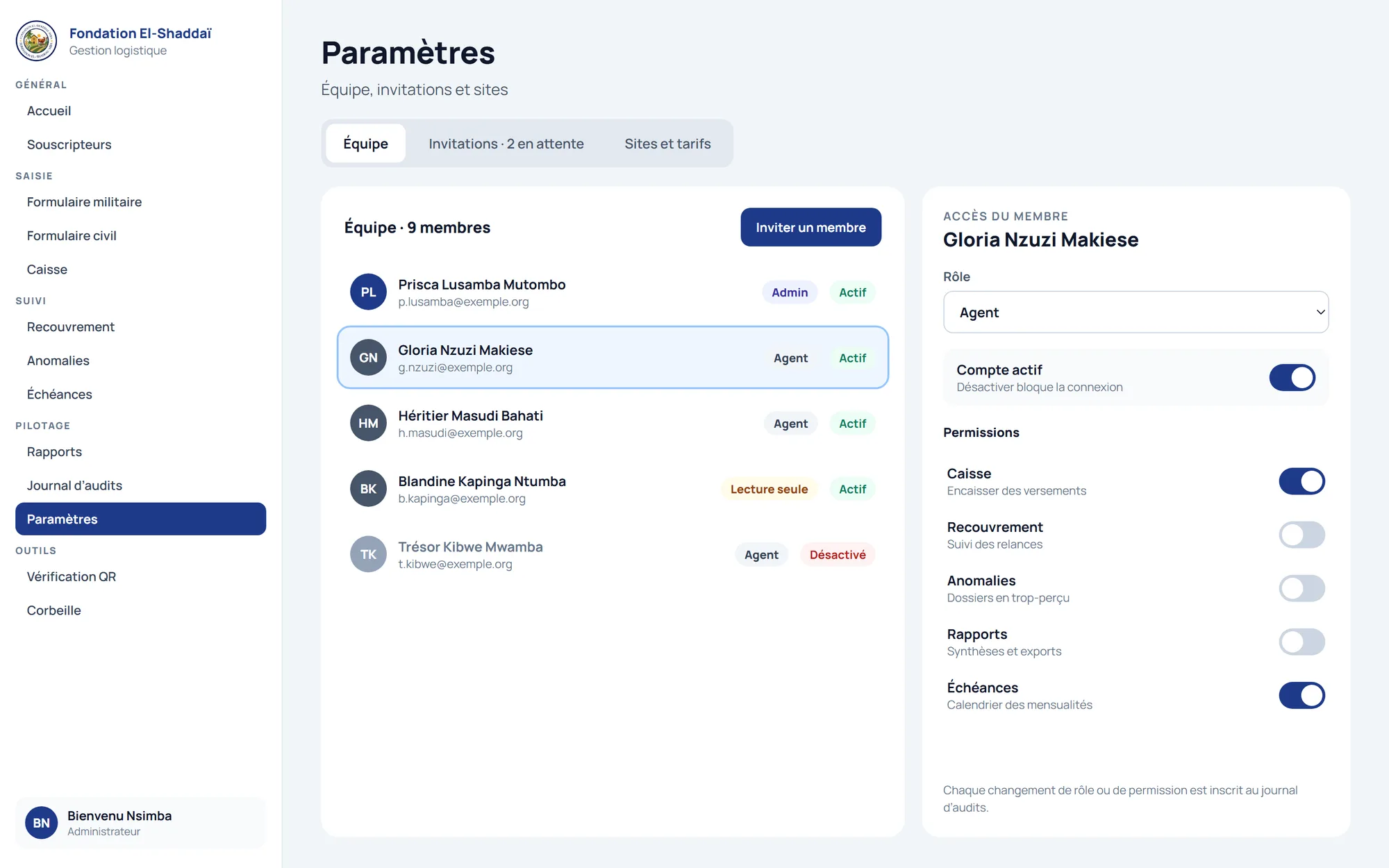Disable the Caisse permission
This screenshot has height=868, width=1389.
point(1301,481)
